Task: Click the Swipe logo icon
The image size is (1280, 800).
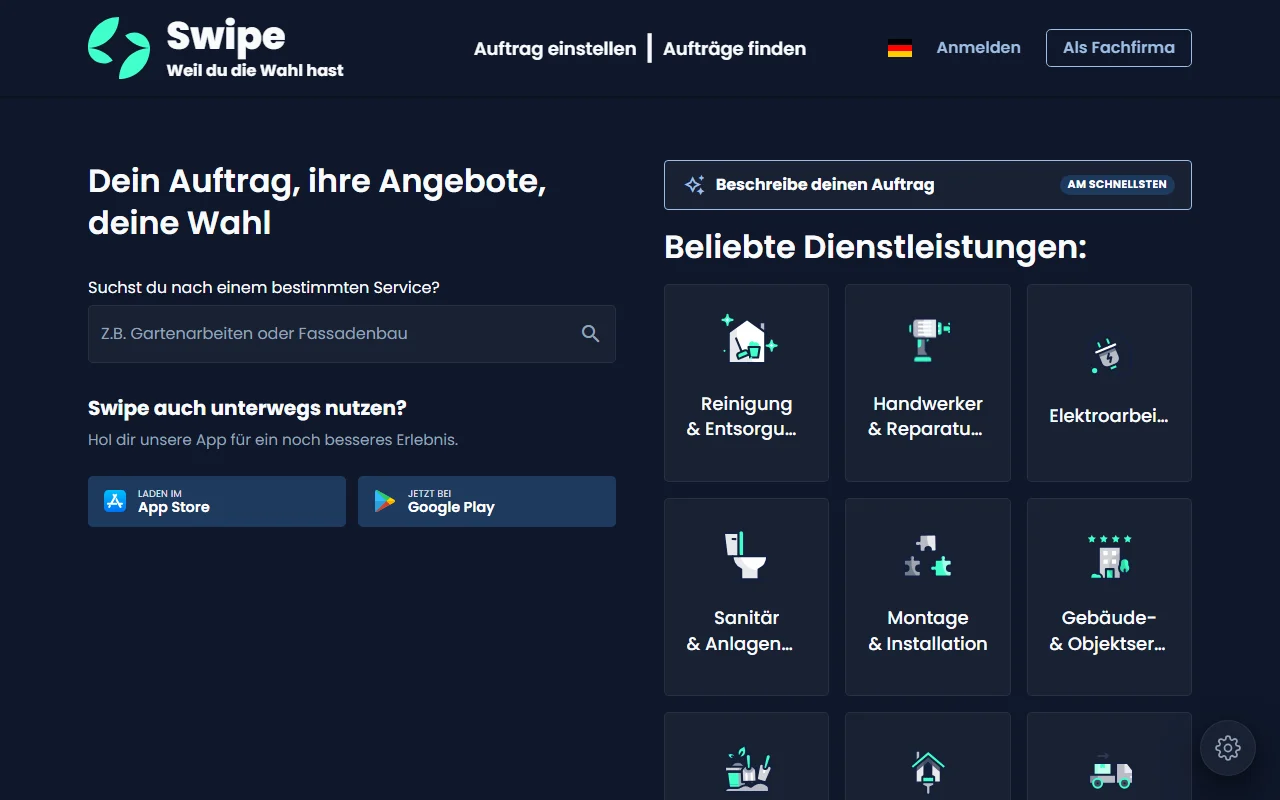Action: [119, 48]
